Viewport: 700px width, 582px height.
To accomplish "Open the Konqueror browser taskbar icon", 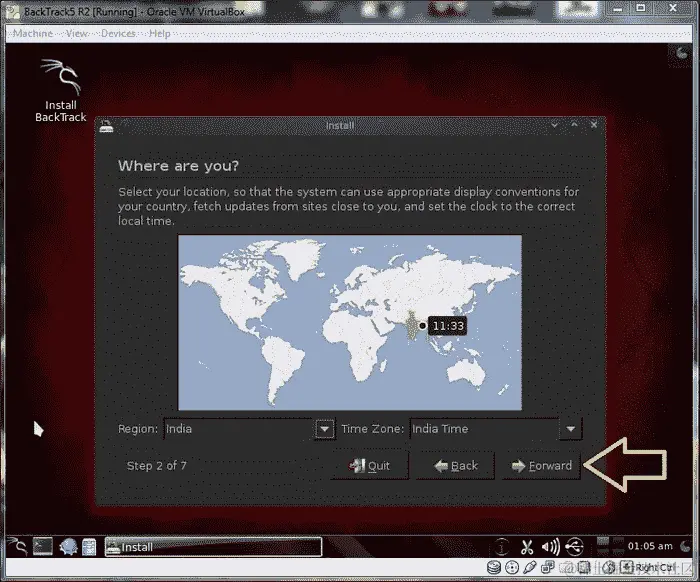I will (68, 547).
